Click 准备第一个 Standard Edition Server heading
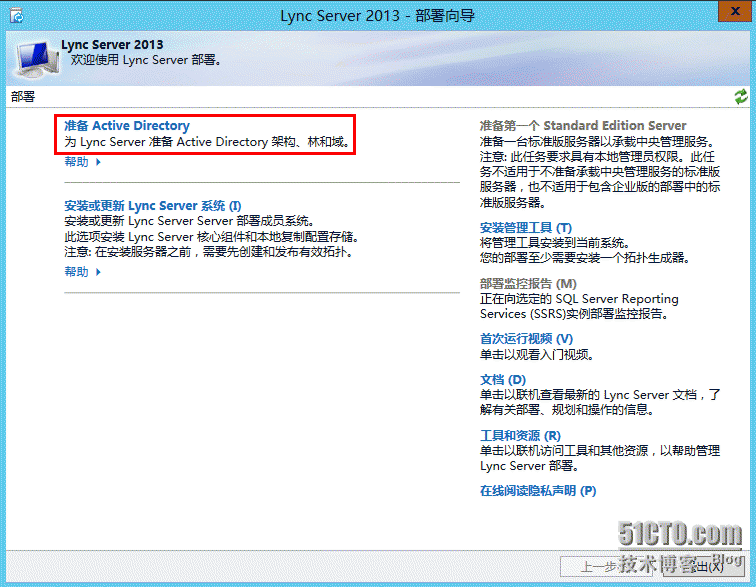756x587 pixels. (x=582, y=125)
